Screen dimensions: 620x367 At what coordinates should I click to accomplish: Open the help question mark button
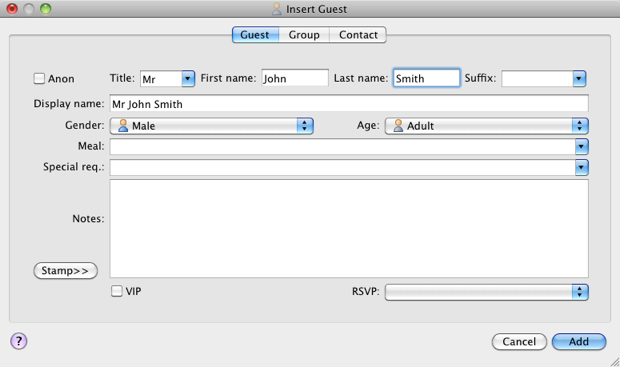19,341
